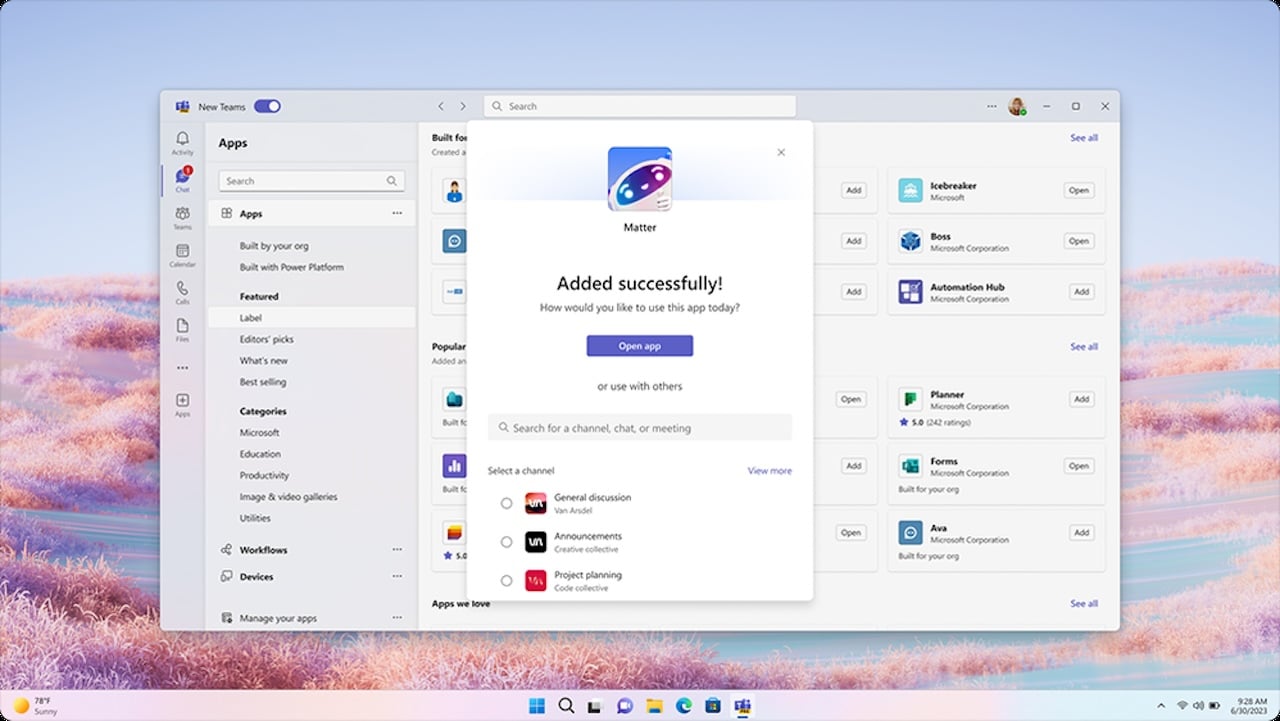The width and height of the screenshot is (1280, 721).
Task: Launch Microsoft Edge from the taskbar
Action: 684,706
